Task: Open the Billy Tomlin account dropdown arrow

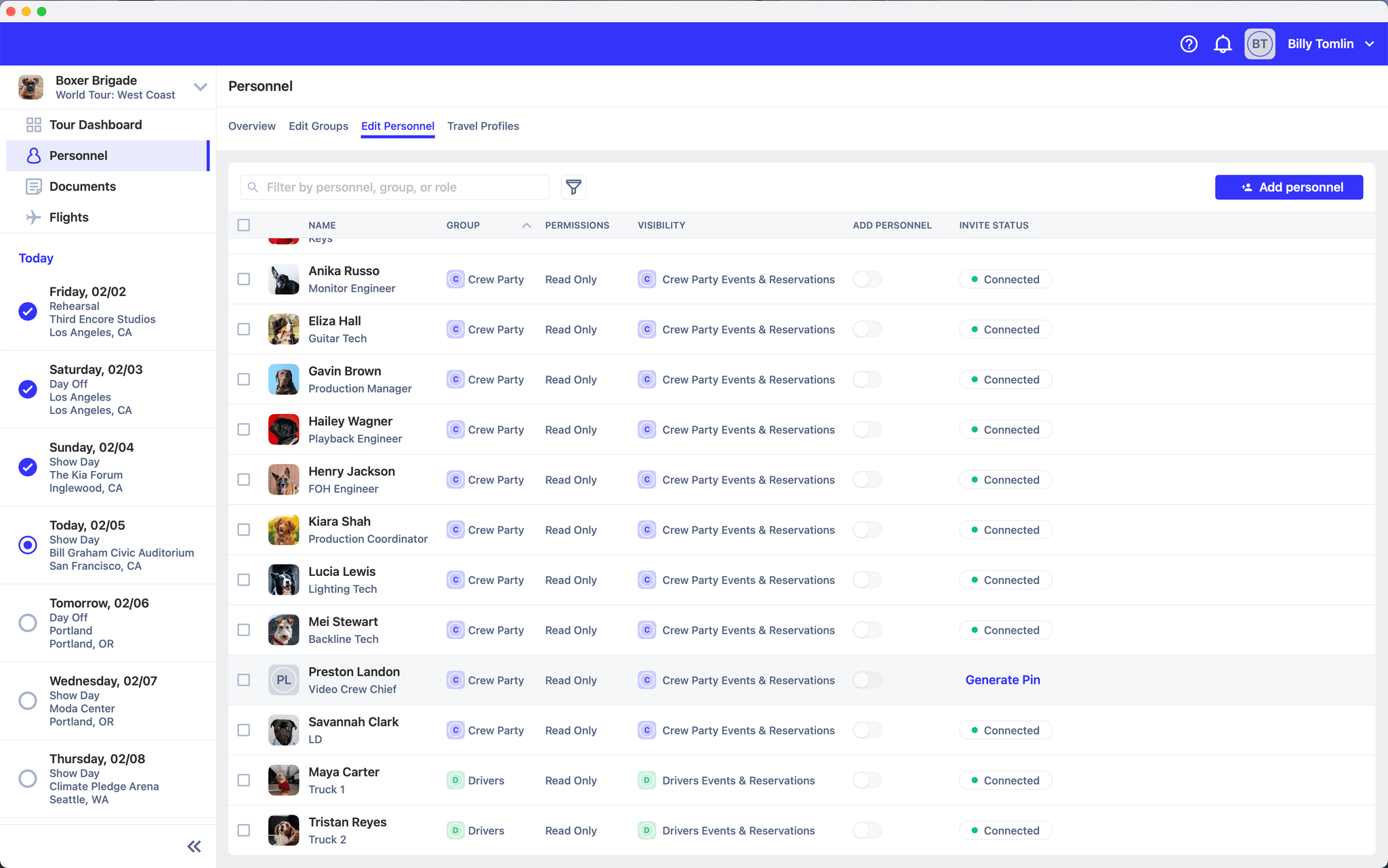Action: point(1370,44)
